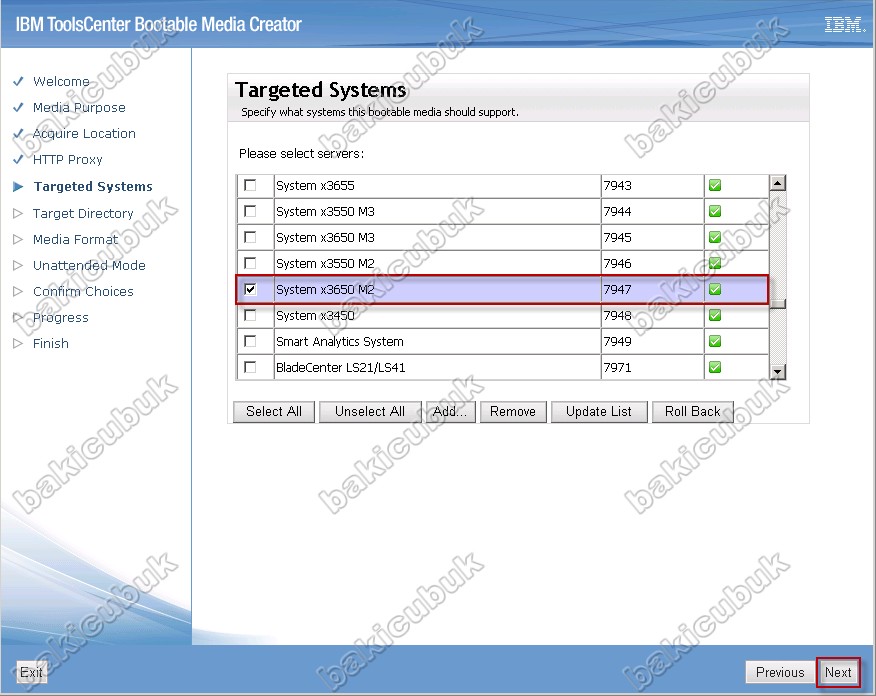Image resolution: width=876 pixels, height=696 pixels.
Task: Click checkmark icon beside Media Purpose step
Action: (18, 107)
